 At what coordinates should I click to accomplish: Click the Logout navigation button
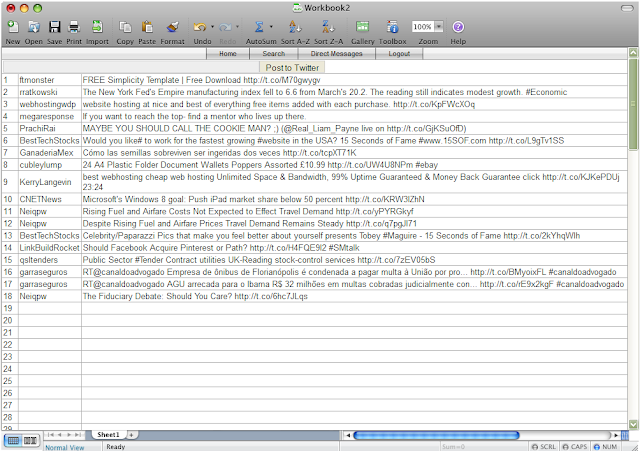click(x=399, y=53)
